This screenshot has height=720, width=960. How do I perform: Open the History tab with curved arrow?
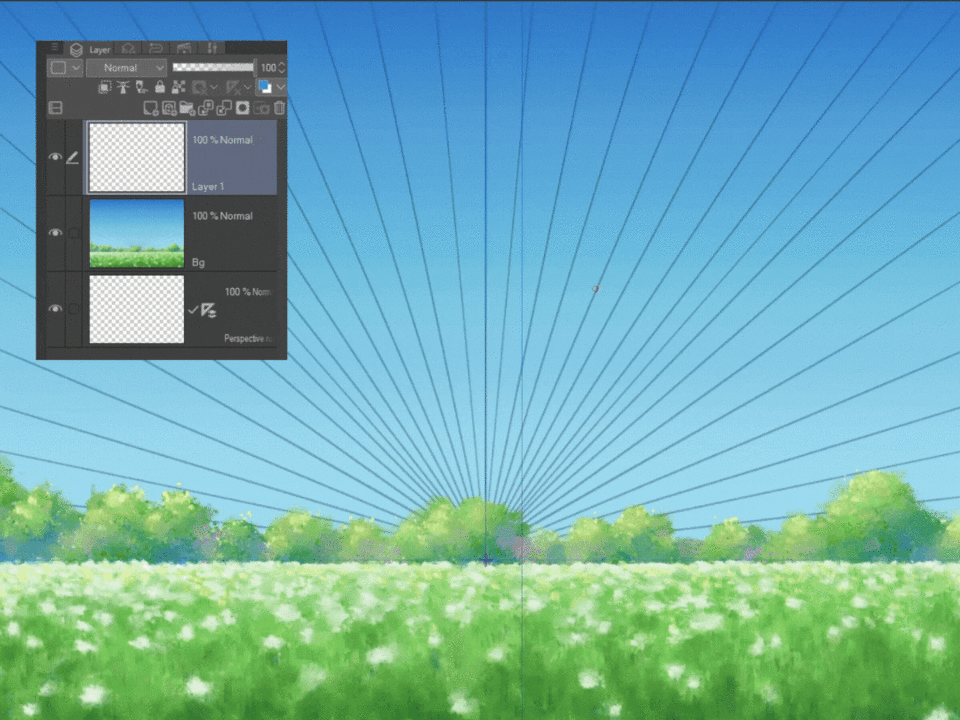point(156,48)
